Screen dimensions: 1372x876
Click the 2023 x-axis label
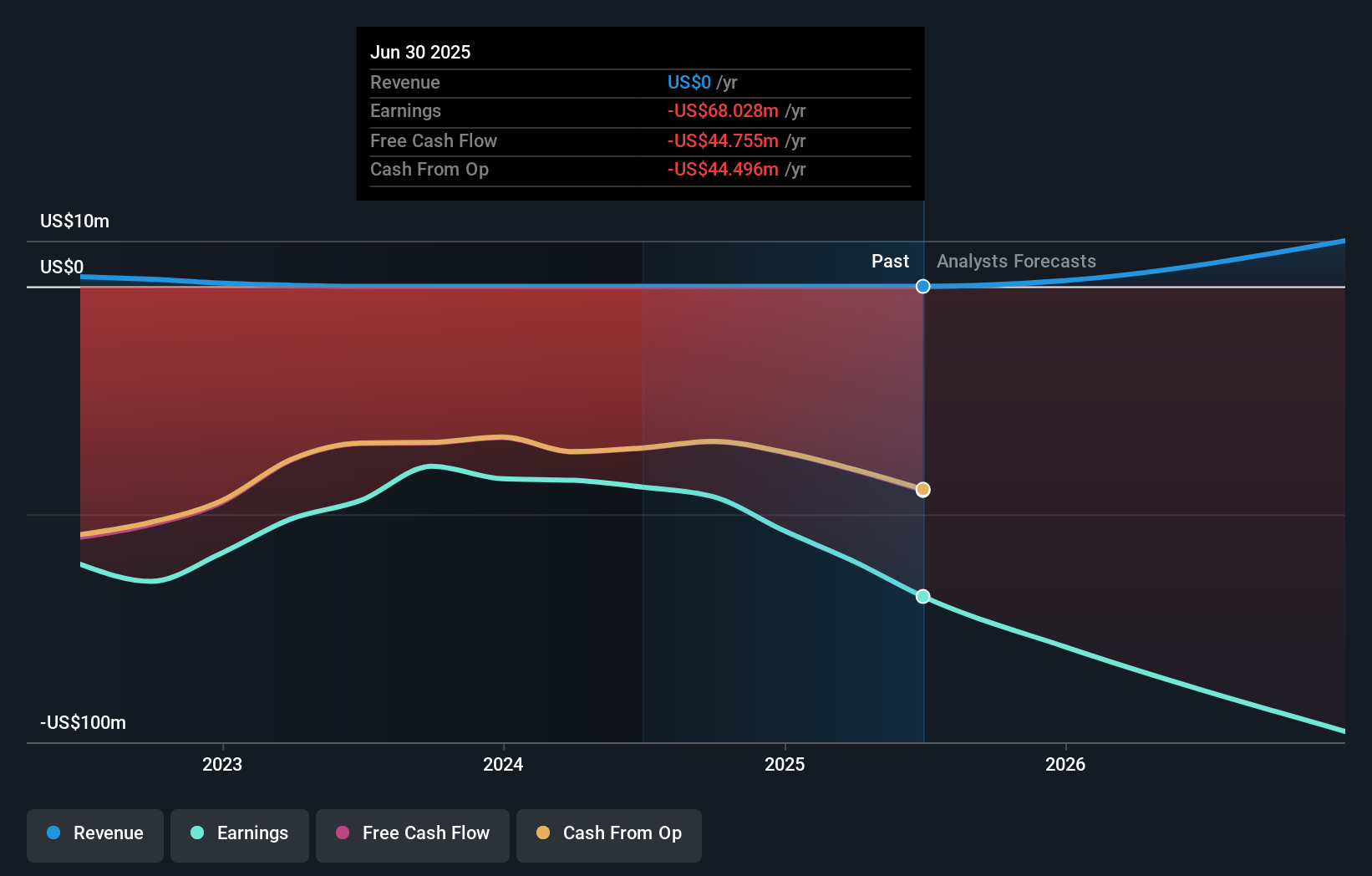point(222,765)
